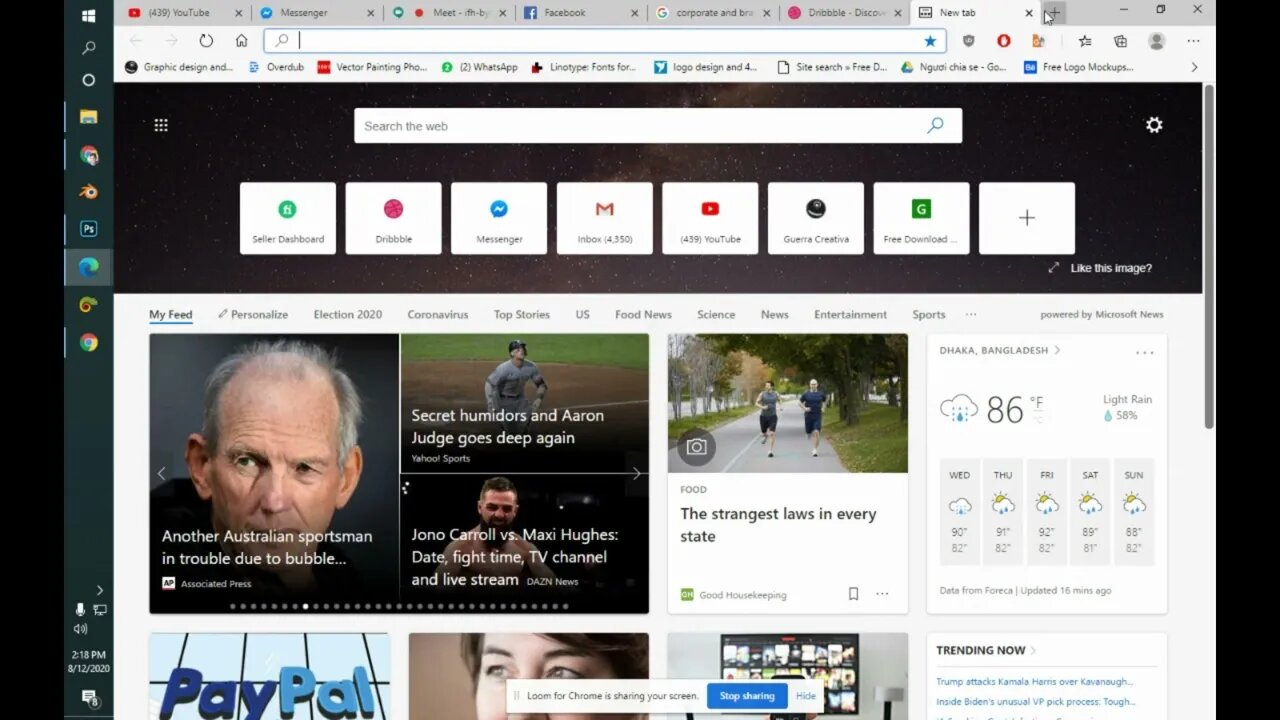
Task: Open Graphic design bookmark
Action: [x=179, y=67]
